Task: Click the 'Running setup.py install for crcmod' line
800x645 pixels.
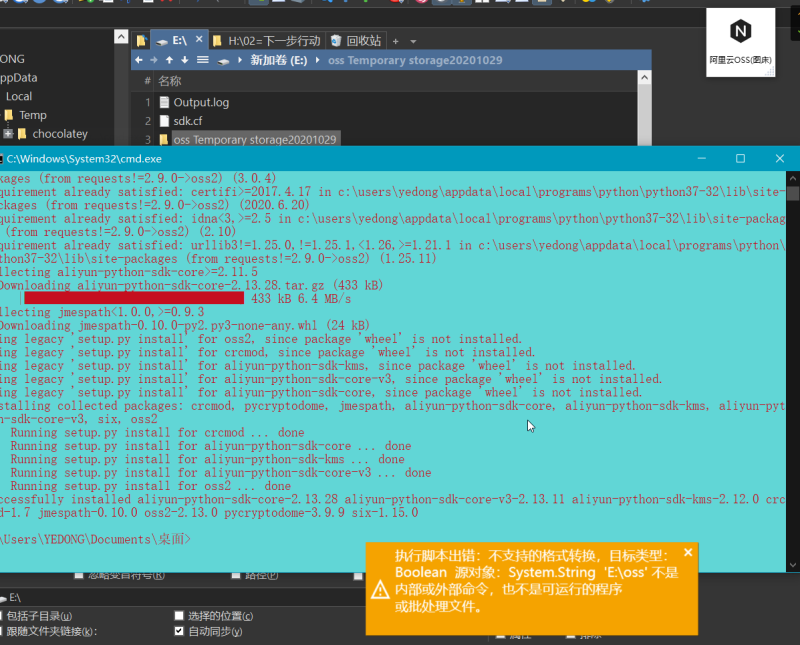Action: (158, 433)
